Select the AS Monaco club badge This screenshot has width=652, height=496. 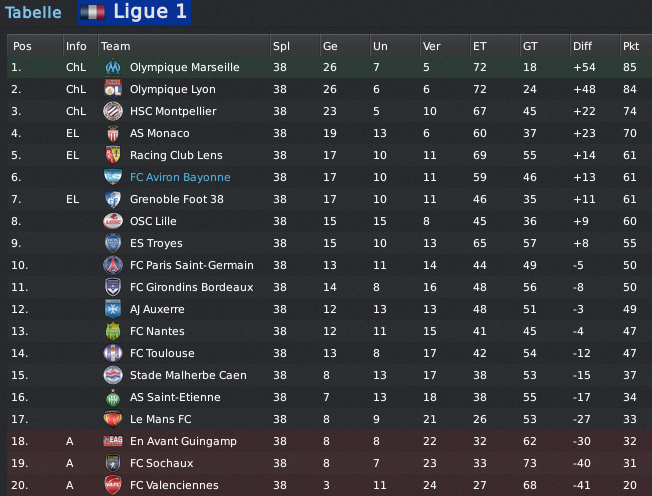pos(113,133)
